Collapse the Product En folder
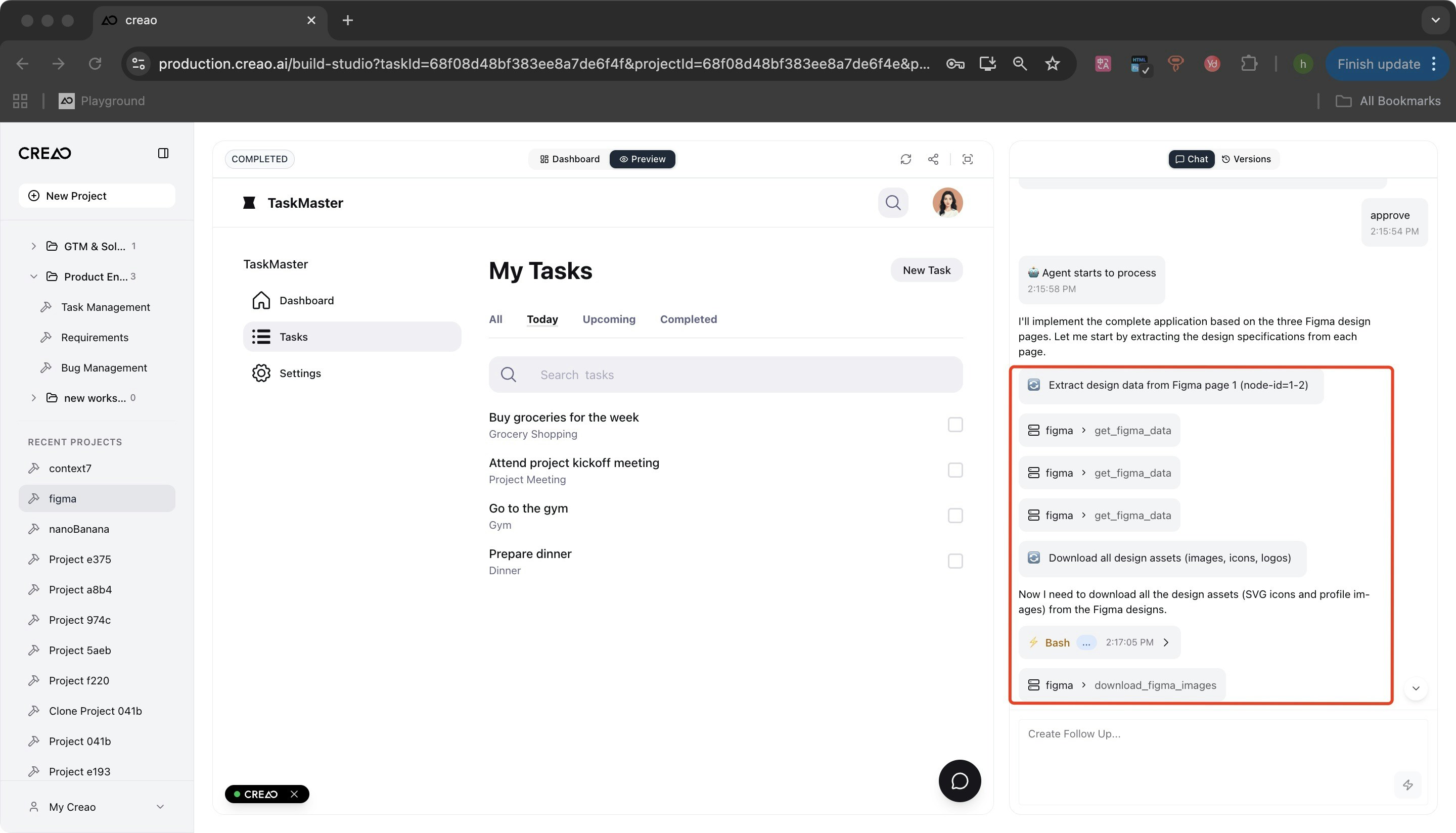Screen dimensions: 1456x833 (x=33, y=276)
